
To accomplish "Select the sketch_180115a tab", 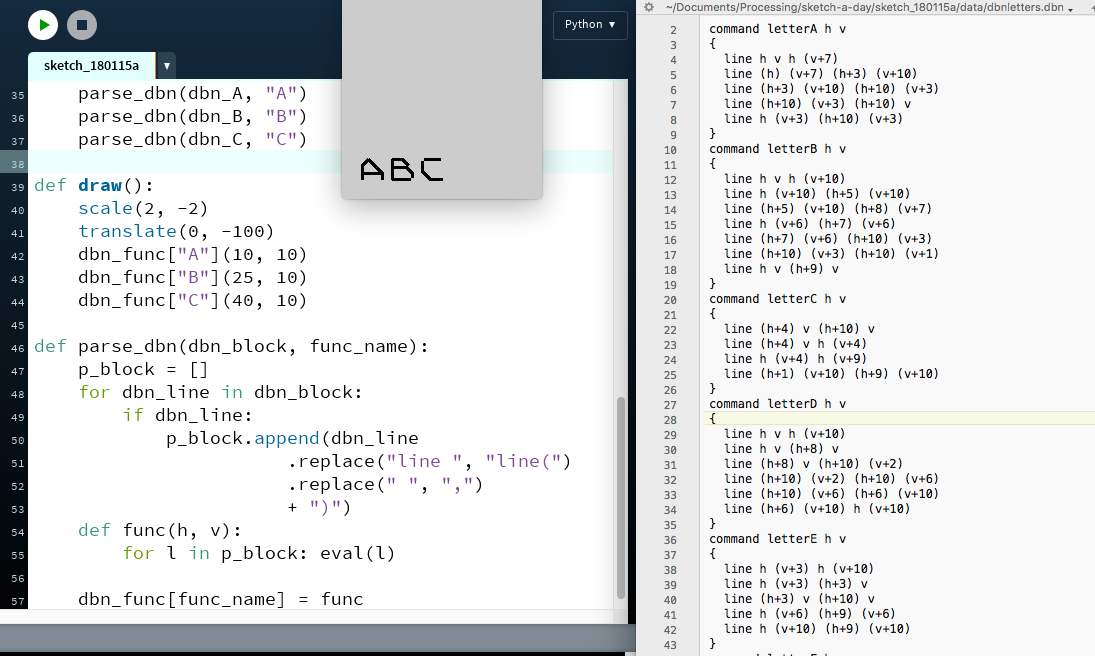I will [x=91, y=66].
